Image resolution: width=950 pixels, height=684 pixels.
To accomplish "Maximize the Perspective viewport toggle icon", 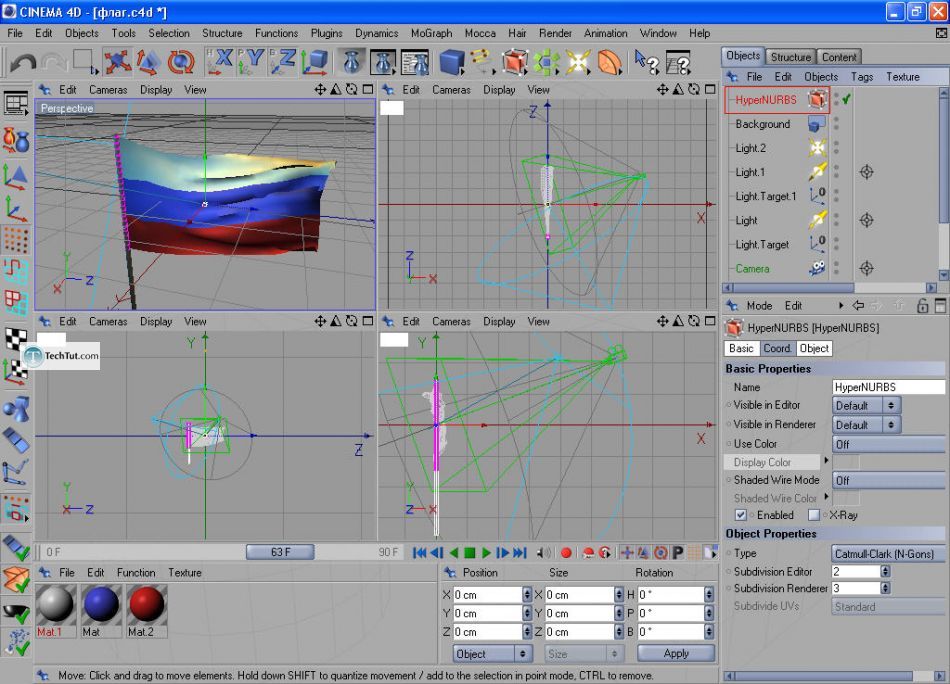I will click(x=368, y=90).
